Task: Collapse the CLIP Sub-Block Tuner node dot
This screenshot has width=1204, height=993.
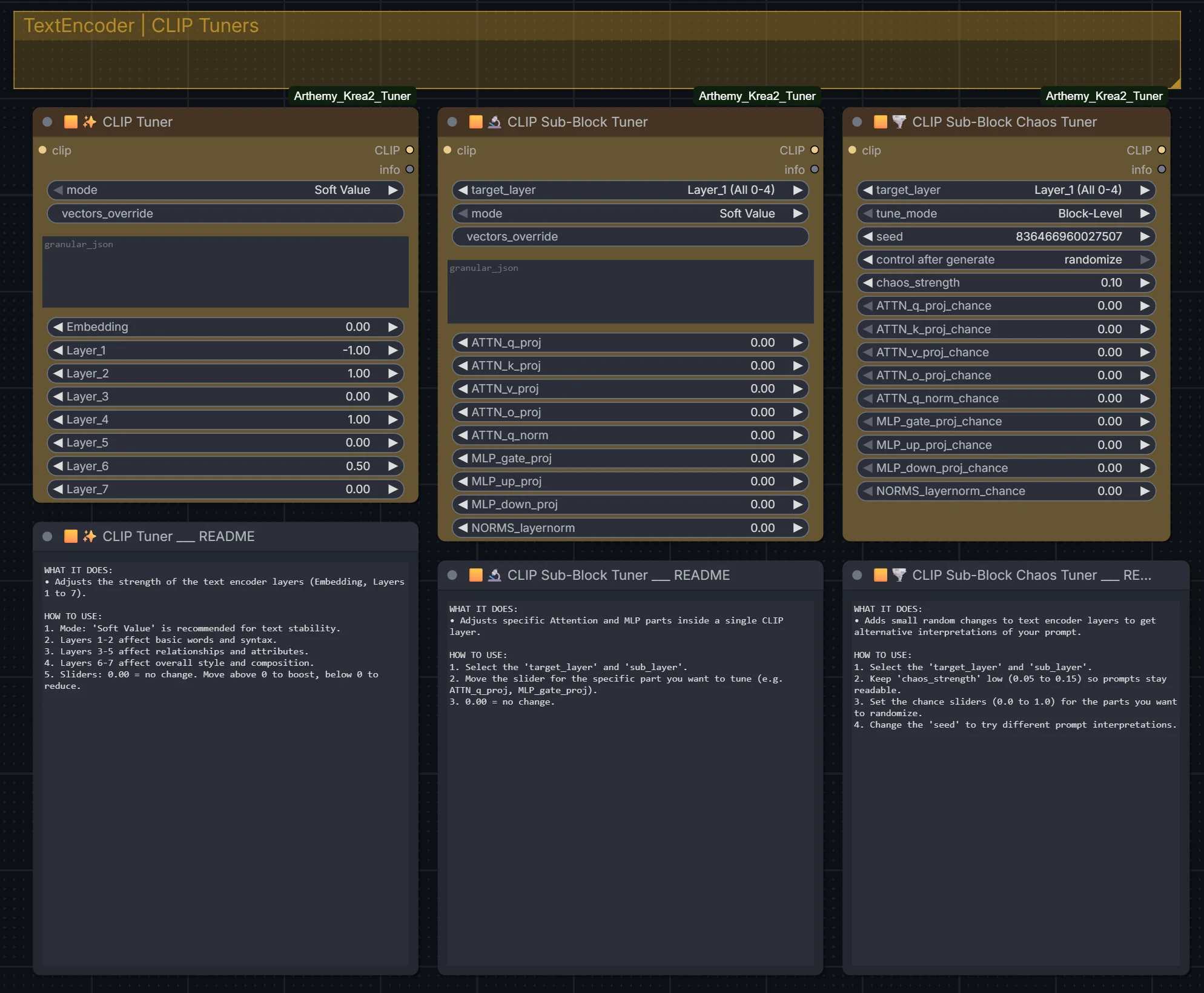Action: (452, 122)
